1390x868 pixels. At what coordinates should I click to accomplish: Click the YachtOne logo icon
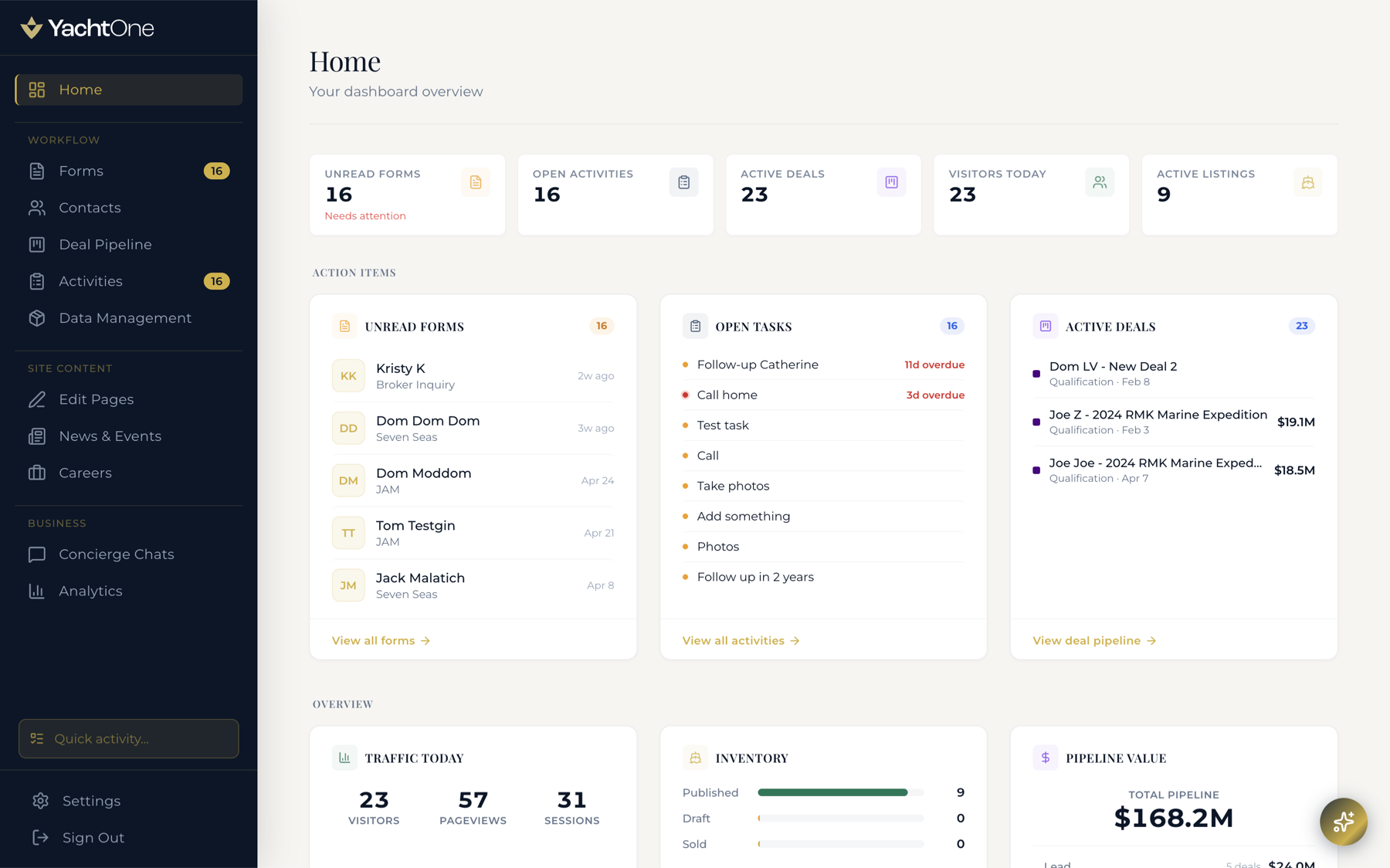point(31,28)
